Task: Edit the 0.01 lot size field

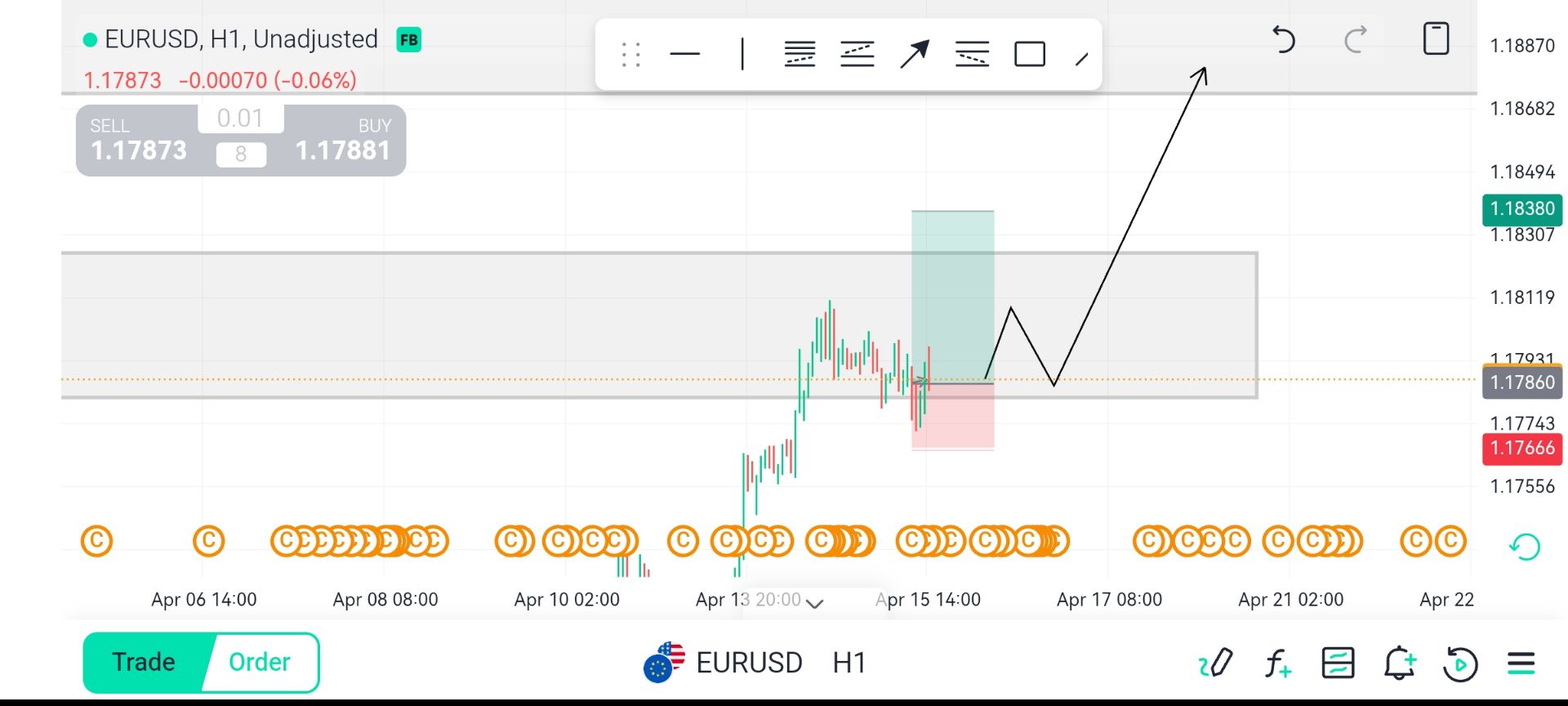Action: [240, 118]
